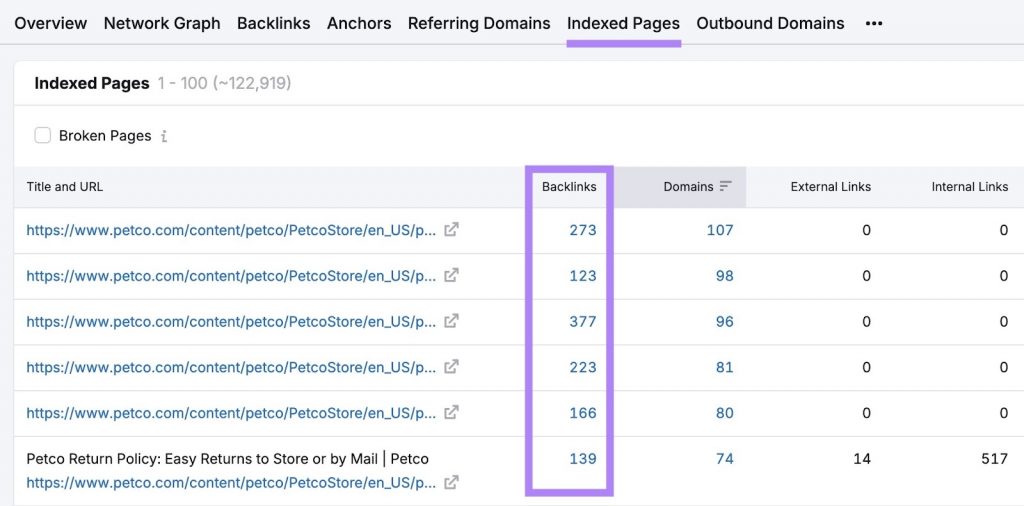Viewport: 1024px width, 506px height.
Task: Open petco.com URL in 81 domains row
Action: click(x=231, y=367)
